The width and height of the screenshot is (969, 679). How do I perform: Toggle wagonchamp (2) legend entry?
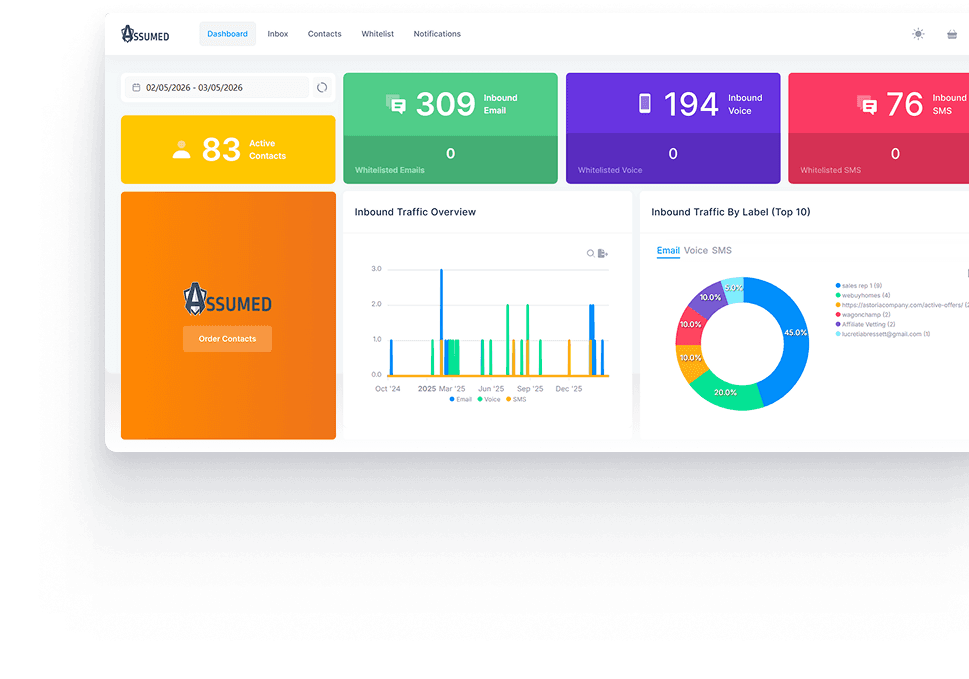pyautogui.click(x=863, y=314)
